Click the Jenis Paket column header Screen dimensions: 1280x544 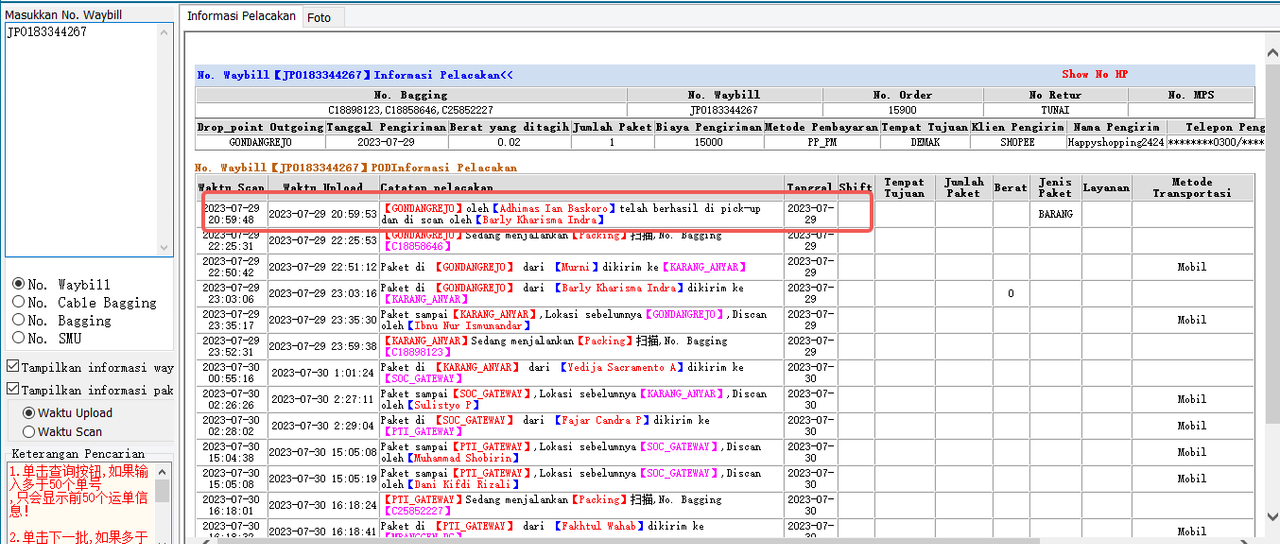point(1055,188)
